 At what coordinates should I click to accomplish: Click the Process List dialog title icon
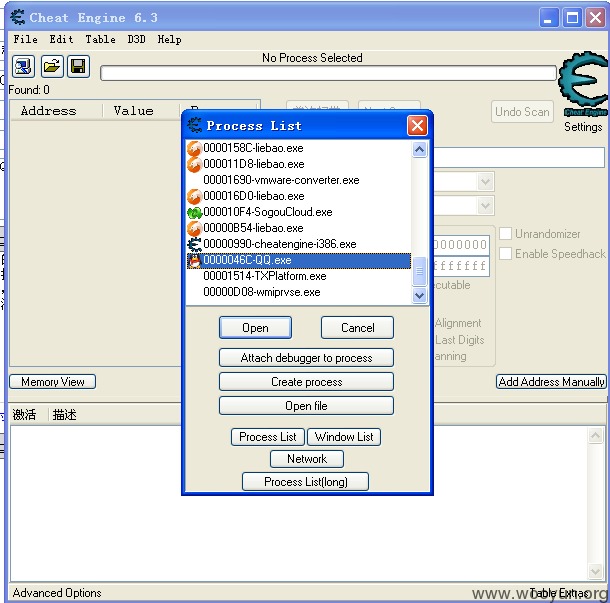[195, 125]
